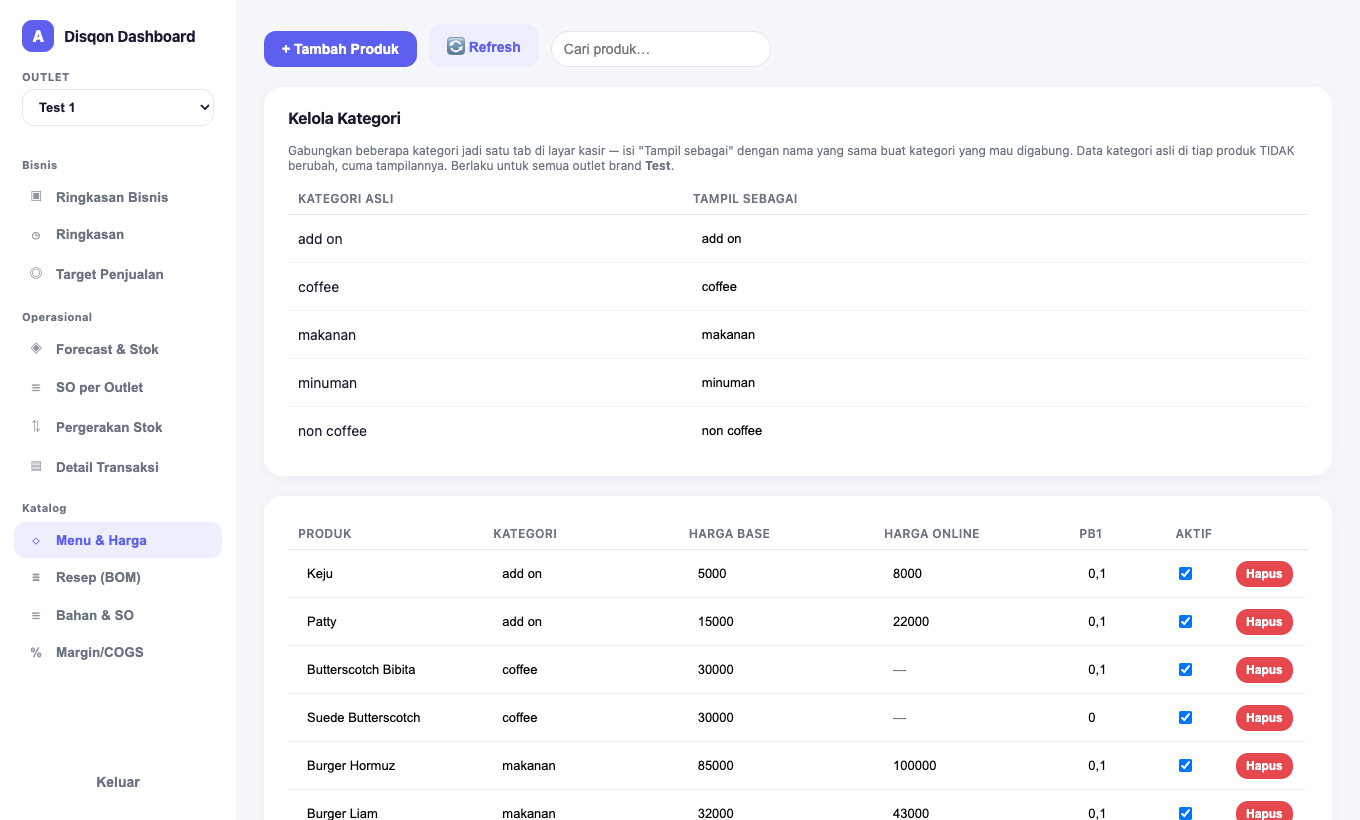Click Hapus for Patty
1360x820 pixels.
point(1264,622)
